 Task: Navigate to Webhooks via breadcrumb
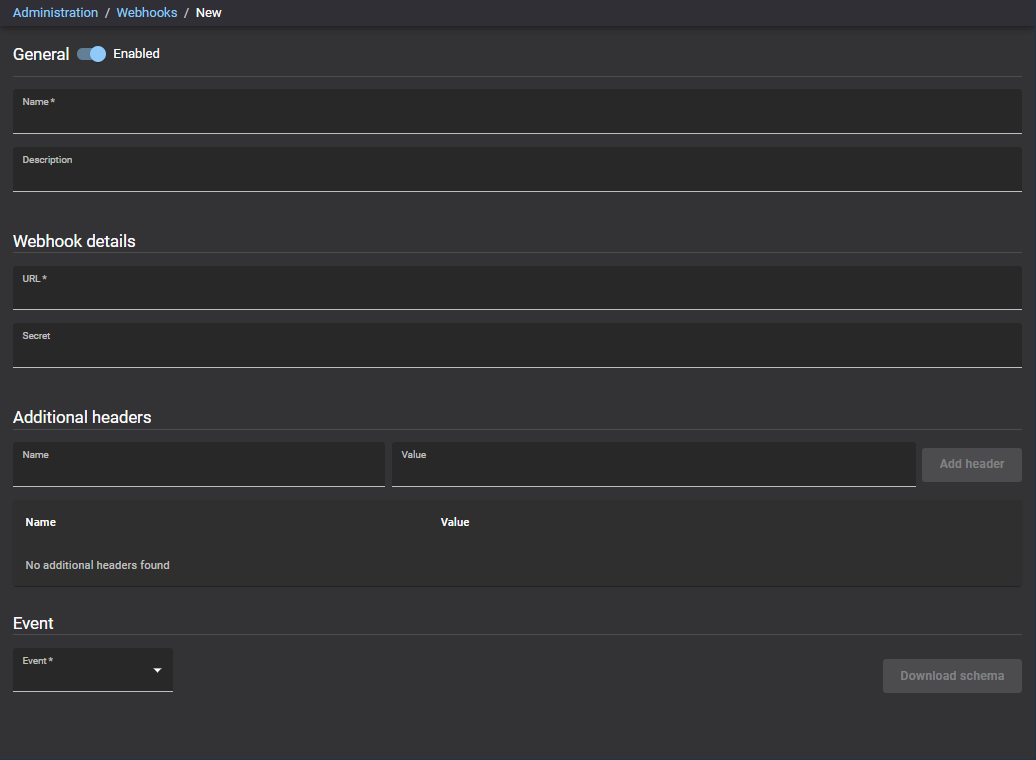(x=146, y=12)
